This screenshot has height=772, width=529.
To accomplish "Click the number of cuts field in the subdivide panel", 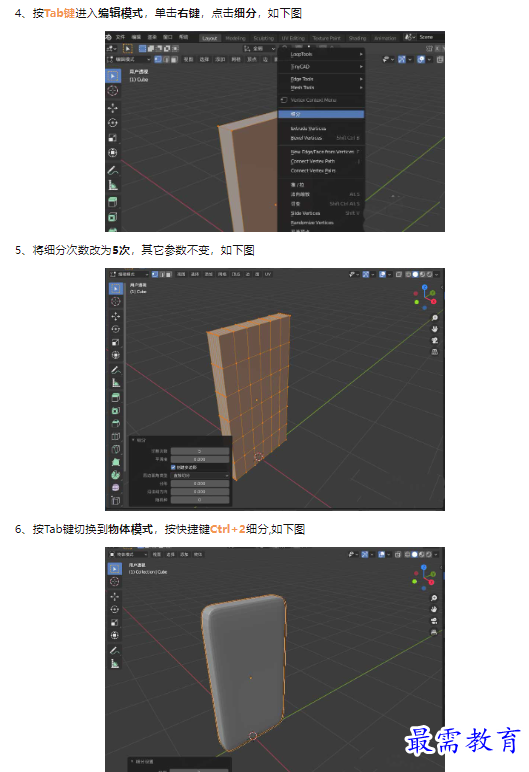I will [200, 451].
